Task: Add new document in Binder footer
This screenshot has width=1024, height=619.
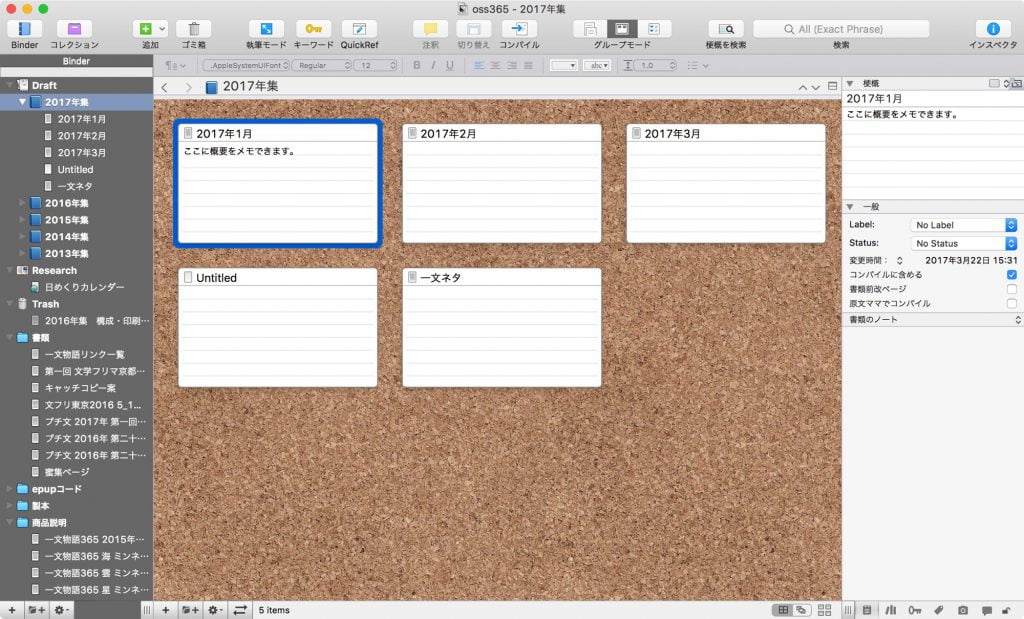Action: [x=12, y=610]
